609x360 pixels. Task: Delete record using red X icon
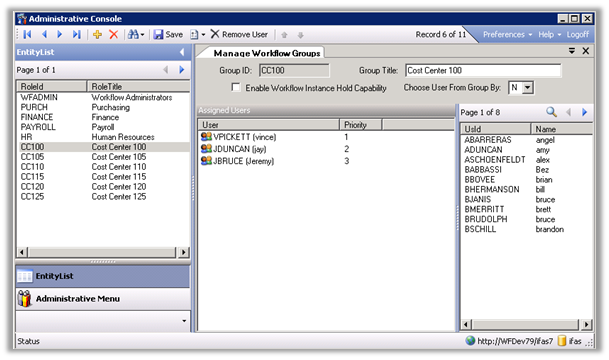[113, 35]
